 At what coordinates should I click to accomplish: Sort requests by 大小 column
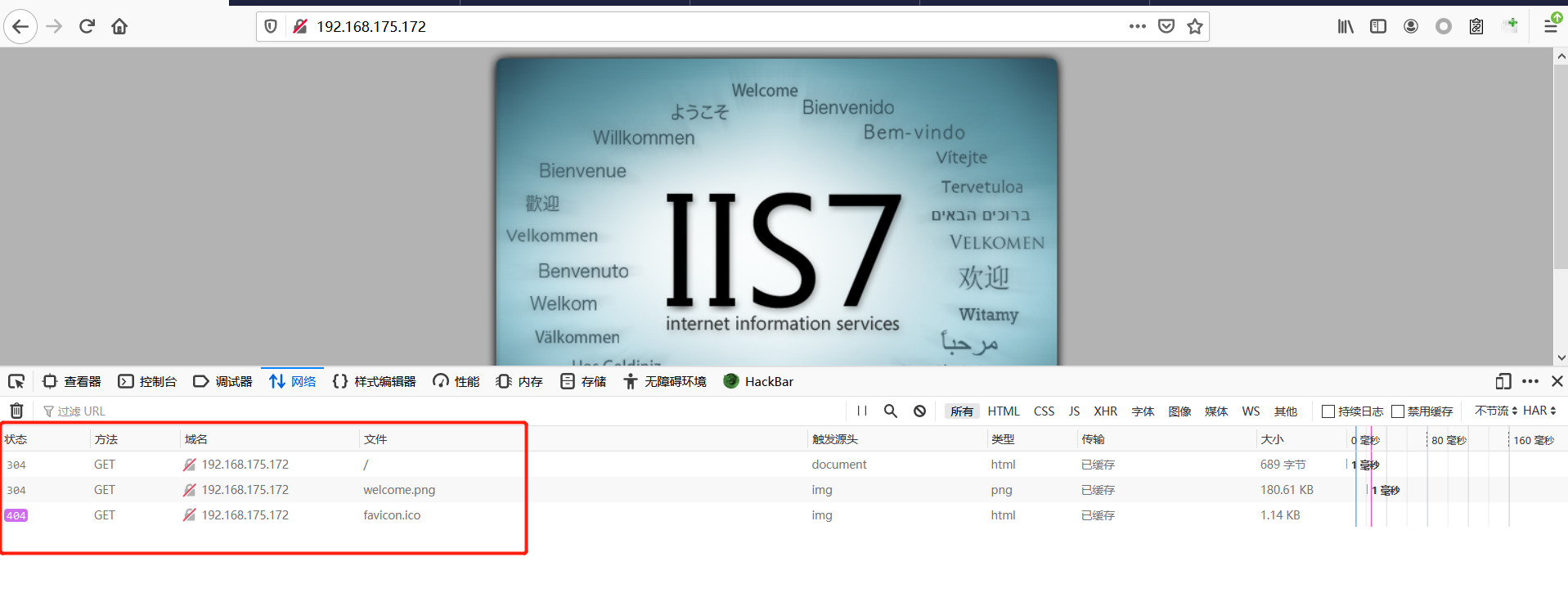tap(1301, 439)
